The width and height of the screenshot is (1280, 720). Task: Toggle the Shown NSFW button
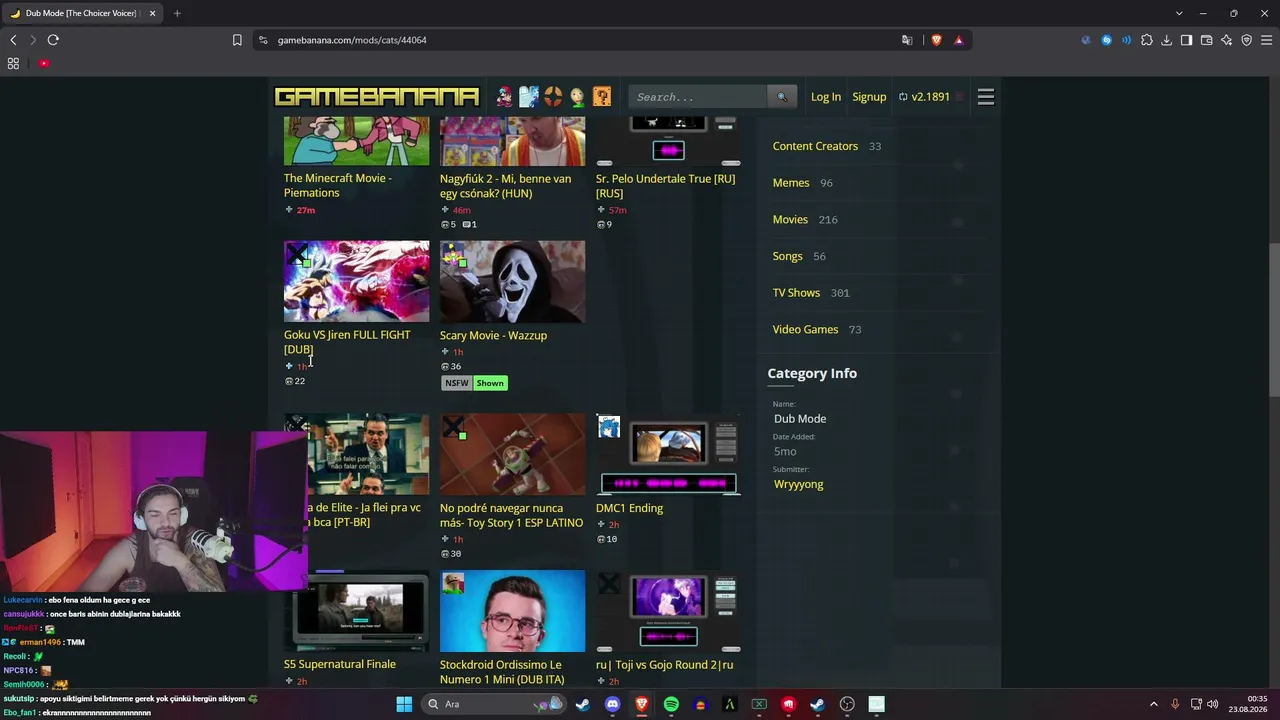click(x=490, y=383)
